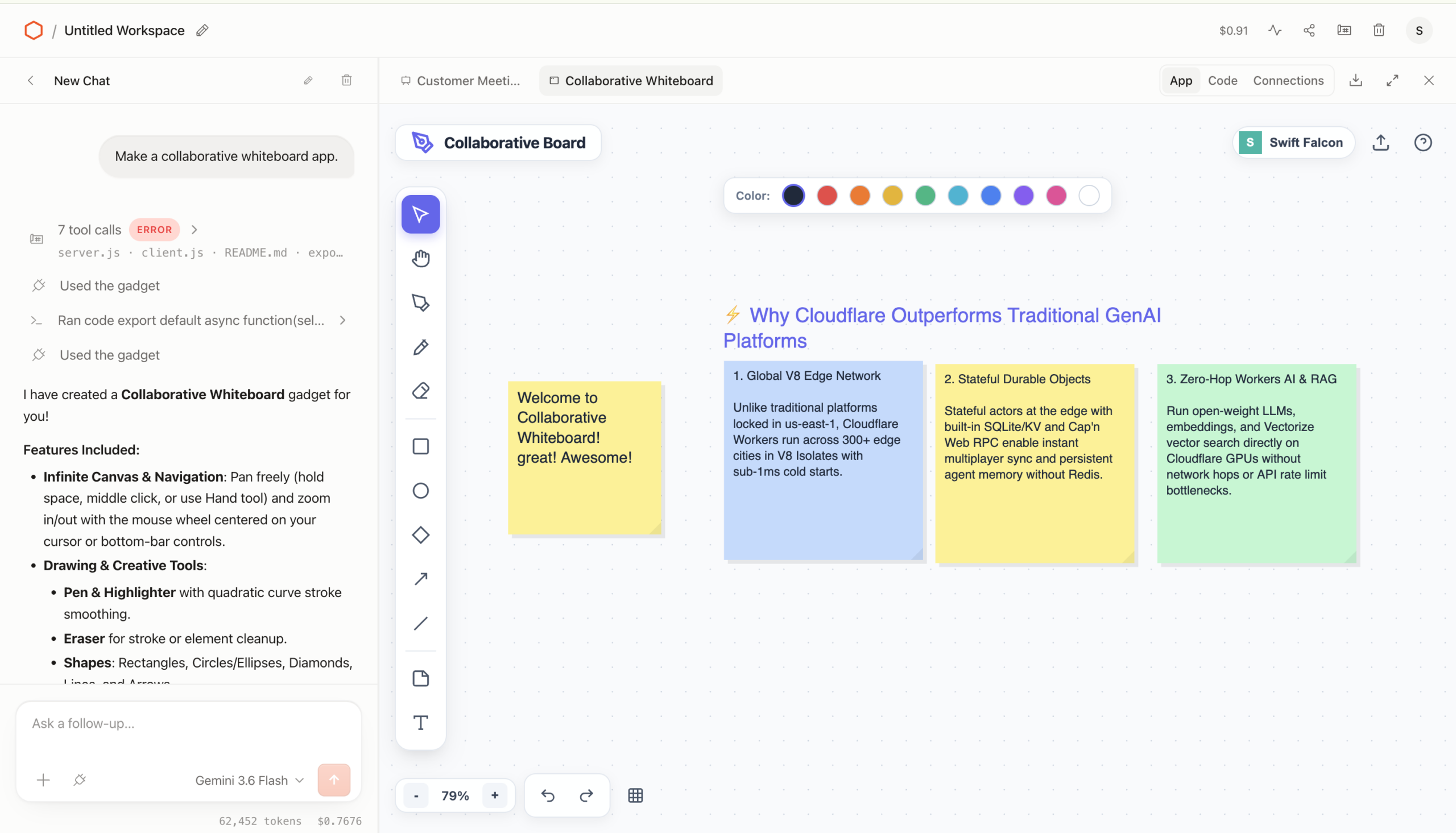Open the gadget plug icon in composer
The height and width of the screenshot is (833, 1456).
[x=80, y=780]
